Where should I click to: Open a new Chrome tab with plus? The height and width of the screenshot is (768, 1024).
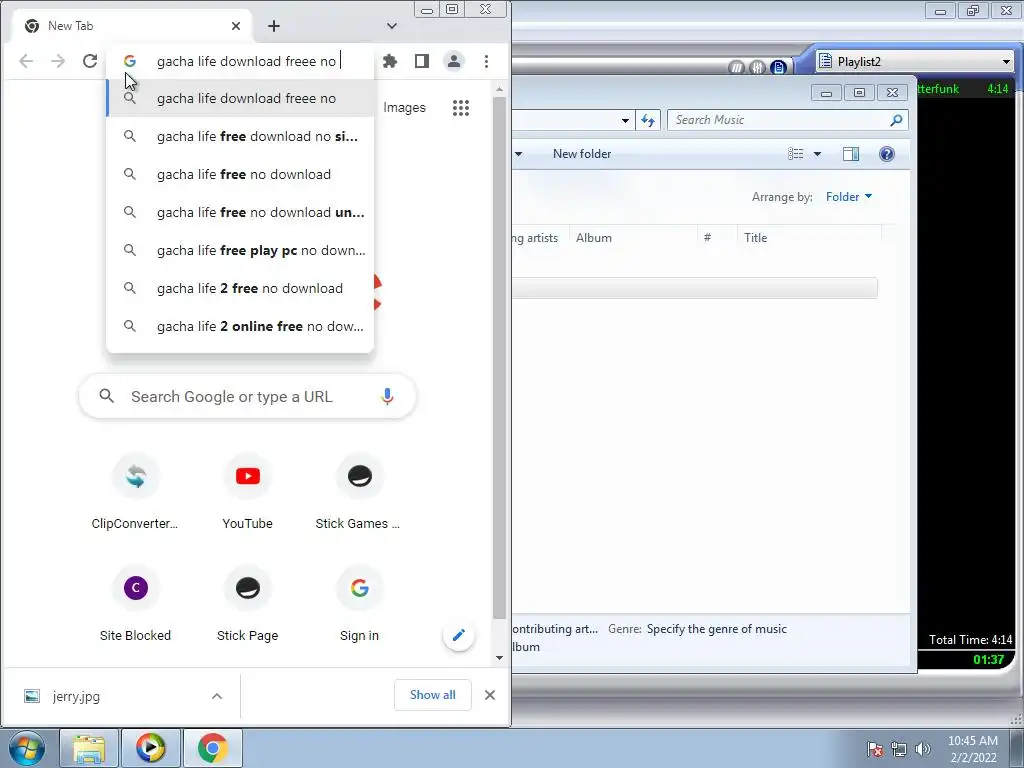[x=274, y=26]
